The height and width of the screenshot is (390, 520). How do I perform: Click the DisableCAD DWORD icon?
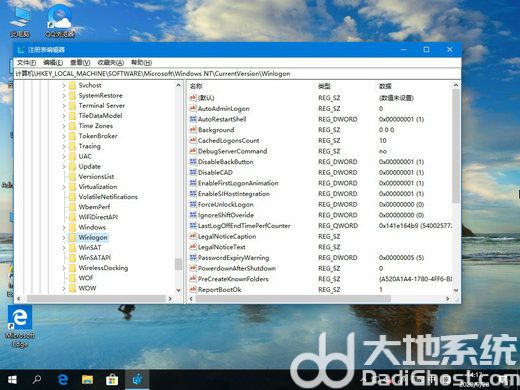click(193, 172)
